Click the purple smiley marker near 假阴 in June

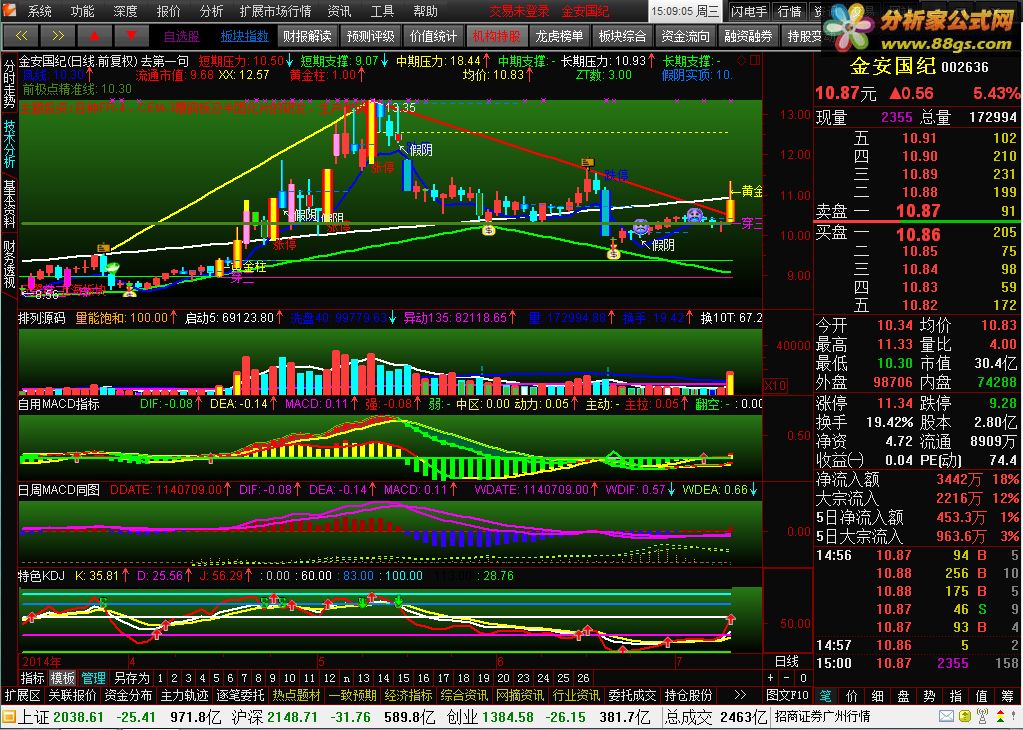point(641,228)
